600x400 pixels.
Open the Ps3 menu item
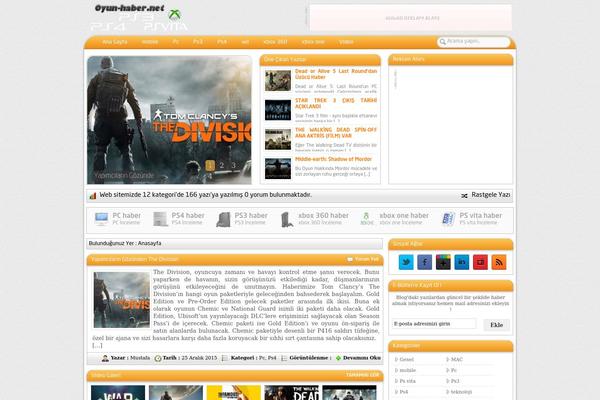[197, 42]
